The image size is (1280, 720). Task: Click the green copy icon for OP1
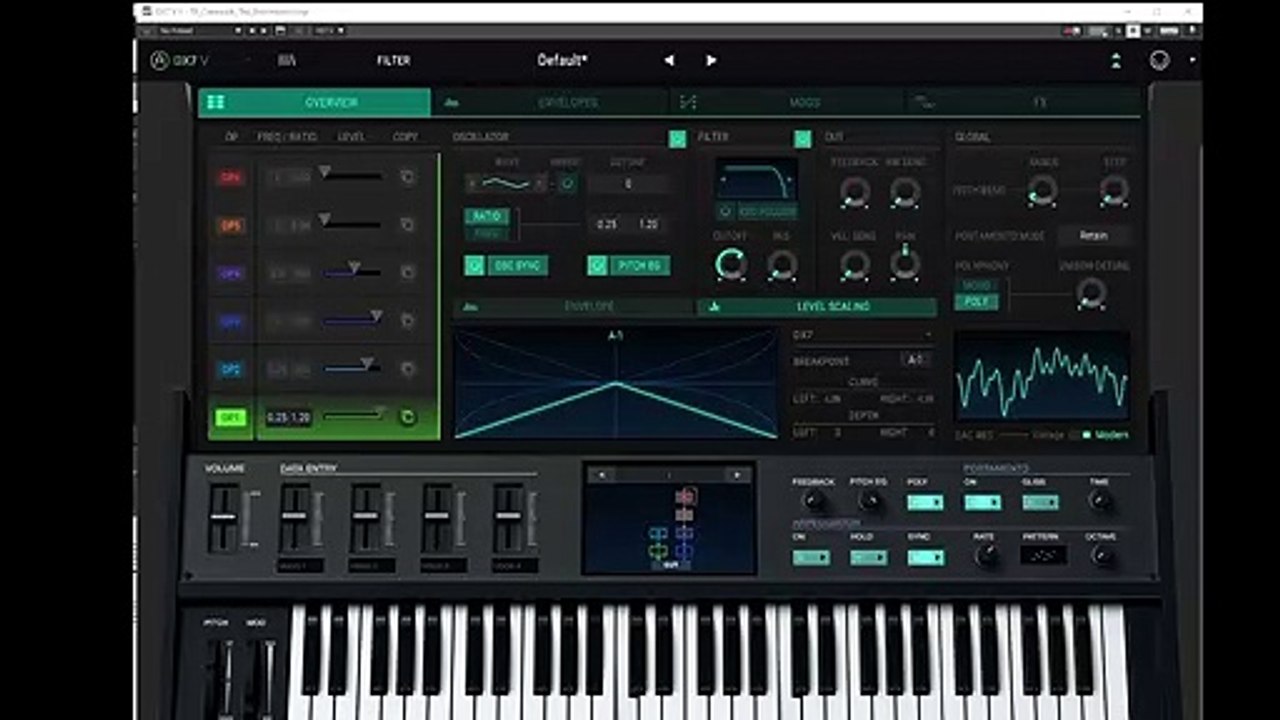coord(407,417)
